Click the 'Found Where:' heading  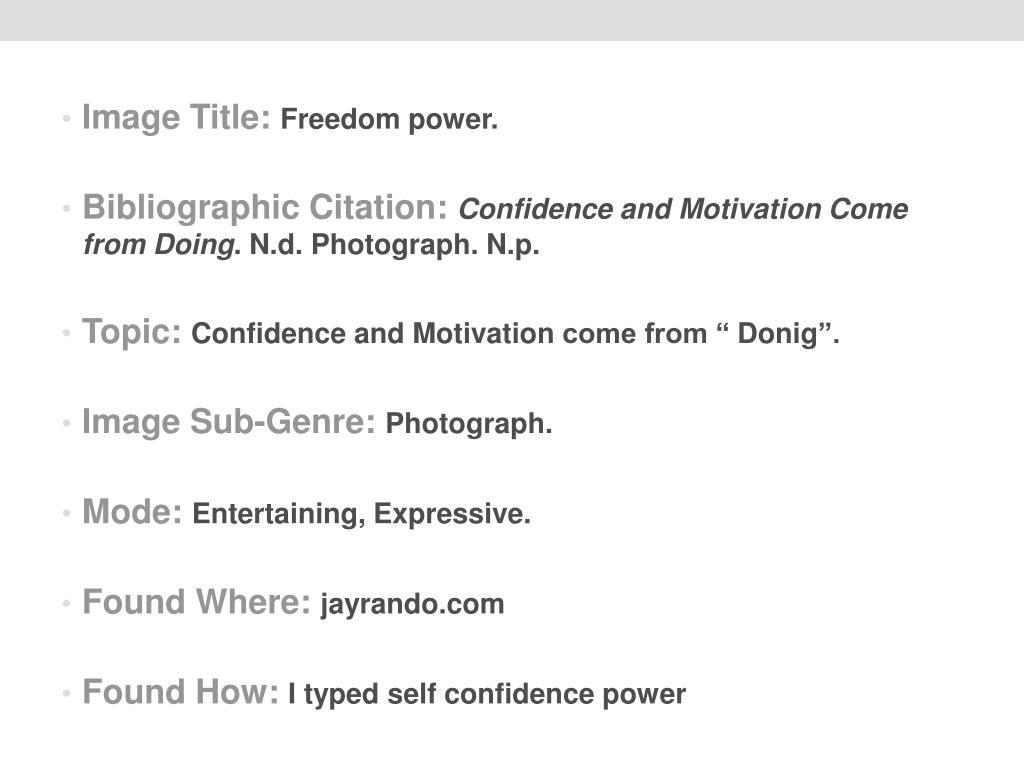coord(197,601)
